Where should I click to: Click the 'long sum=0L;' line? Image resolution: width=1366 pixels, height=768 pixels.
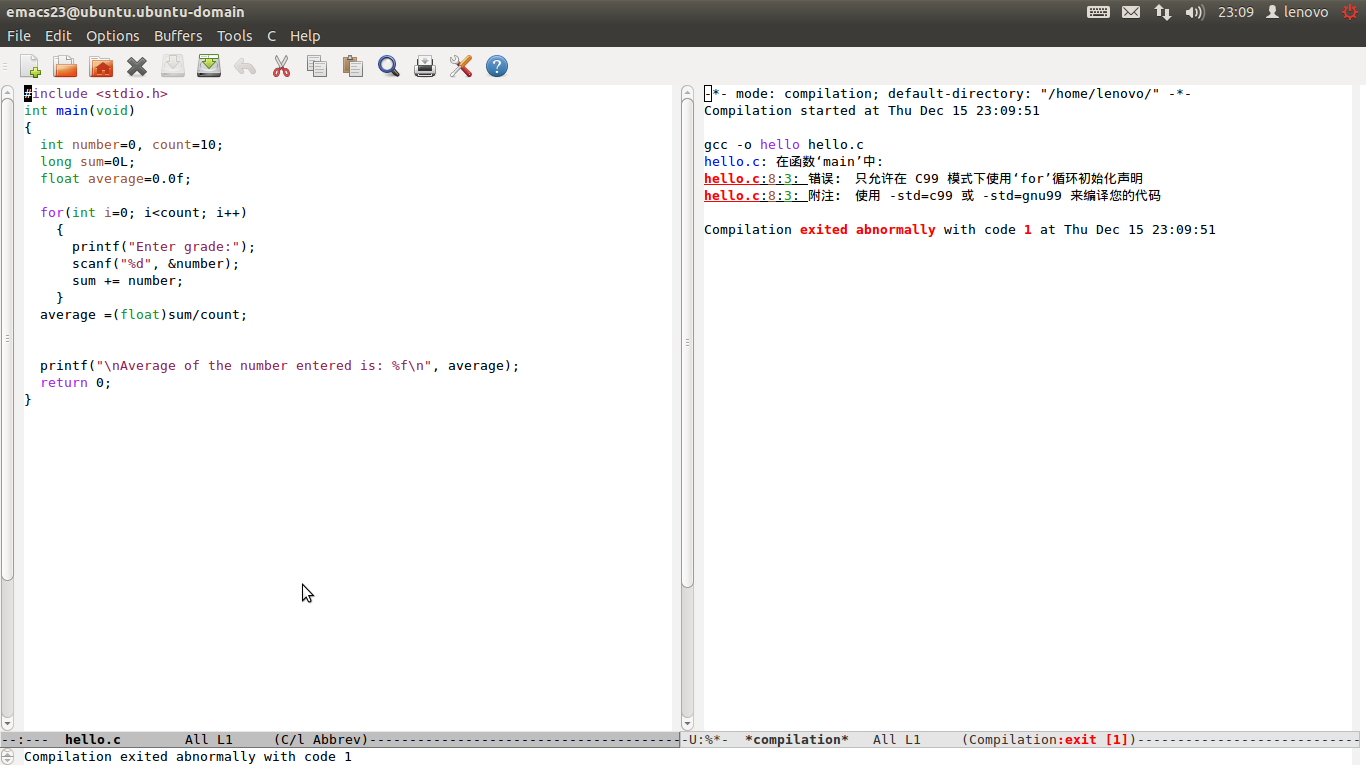pyautogui.click(x=88, y=162)
